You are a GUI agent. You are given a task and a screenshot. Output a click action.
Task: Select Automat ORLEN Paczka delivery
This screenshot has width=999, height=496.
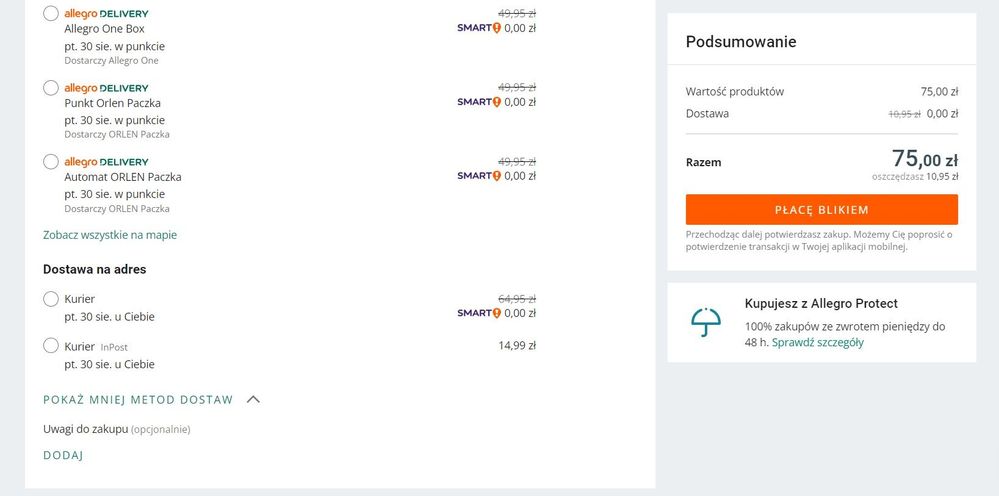(x=51, y=162)
